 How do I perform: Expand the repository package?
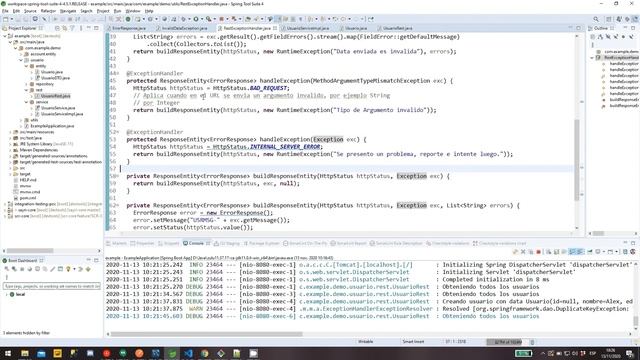coord(26,84)
